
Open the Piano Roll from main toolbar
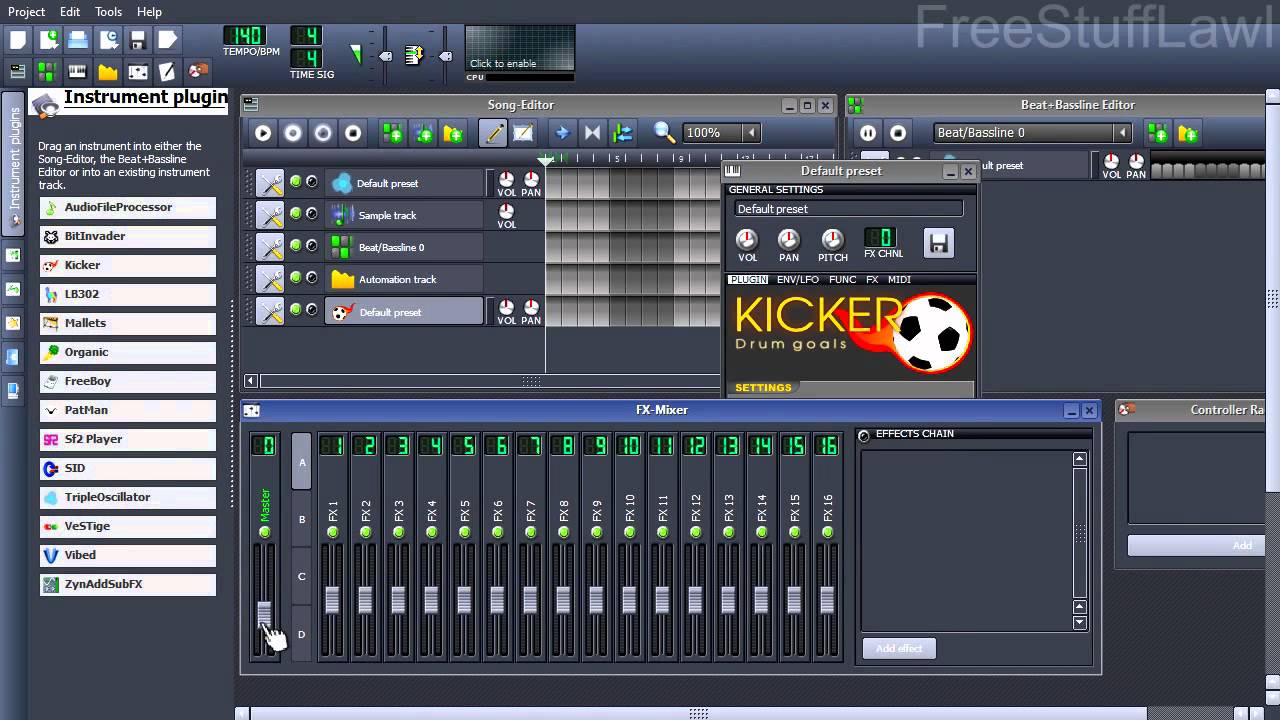pos(77,71)
